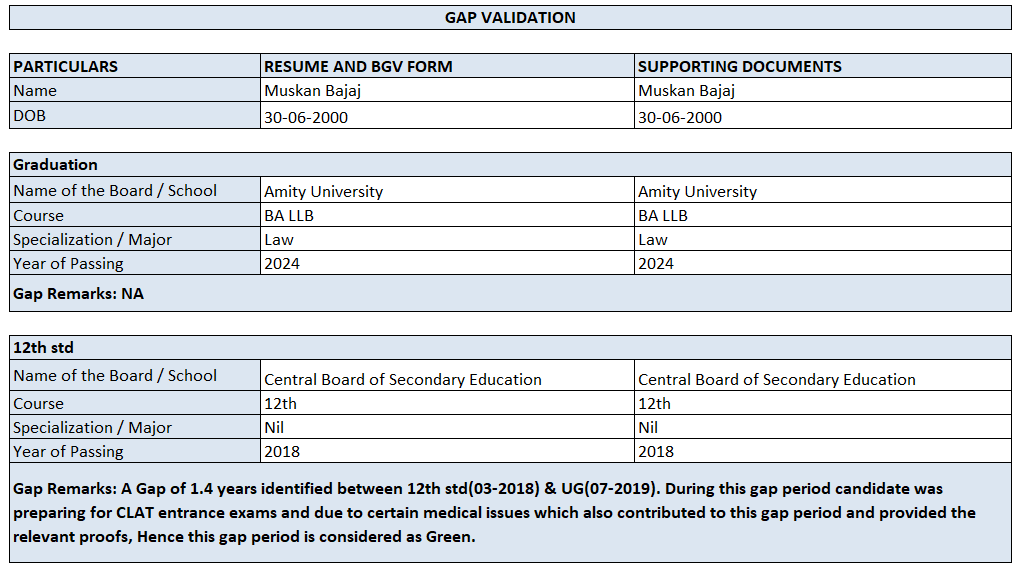The height and width of the screenshot is (565, 1013).
Task: Click the supporting documents 2018 year cell
Action: tap(823, 451)
